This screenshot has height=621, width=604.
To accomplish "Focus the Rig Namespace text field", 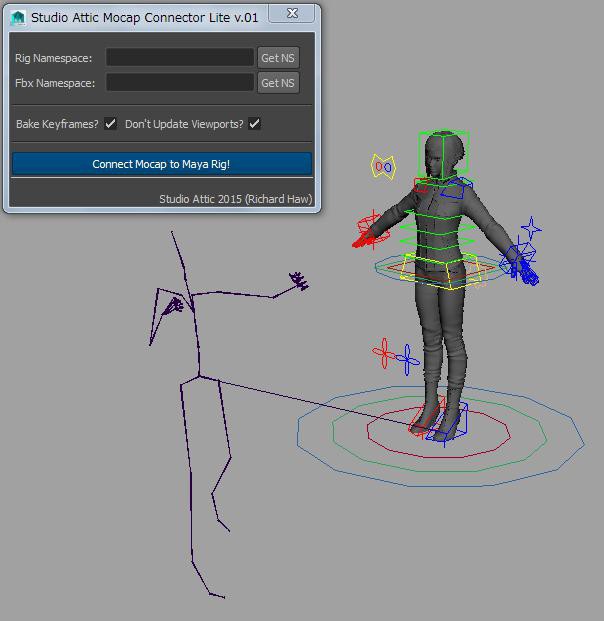I will click(x=180, y=58).
